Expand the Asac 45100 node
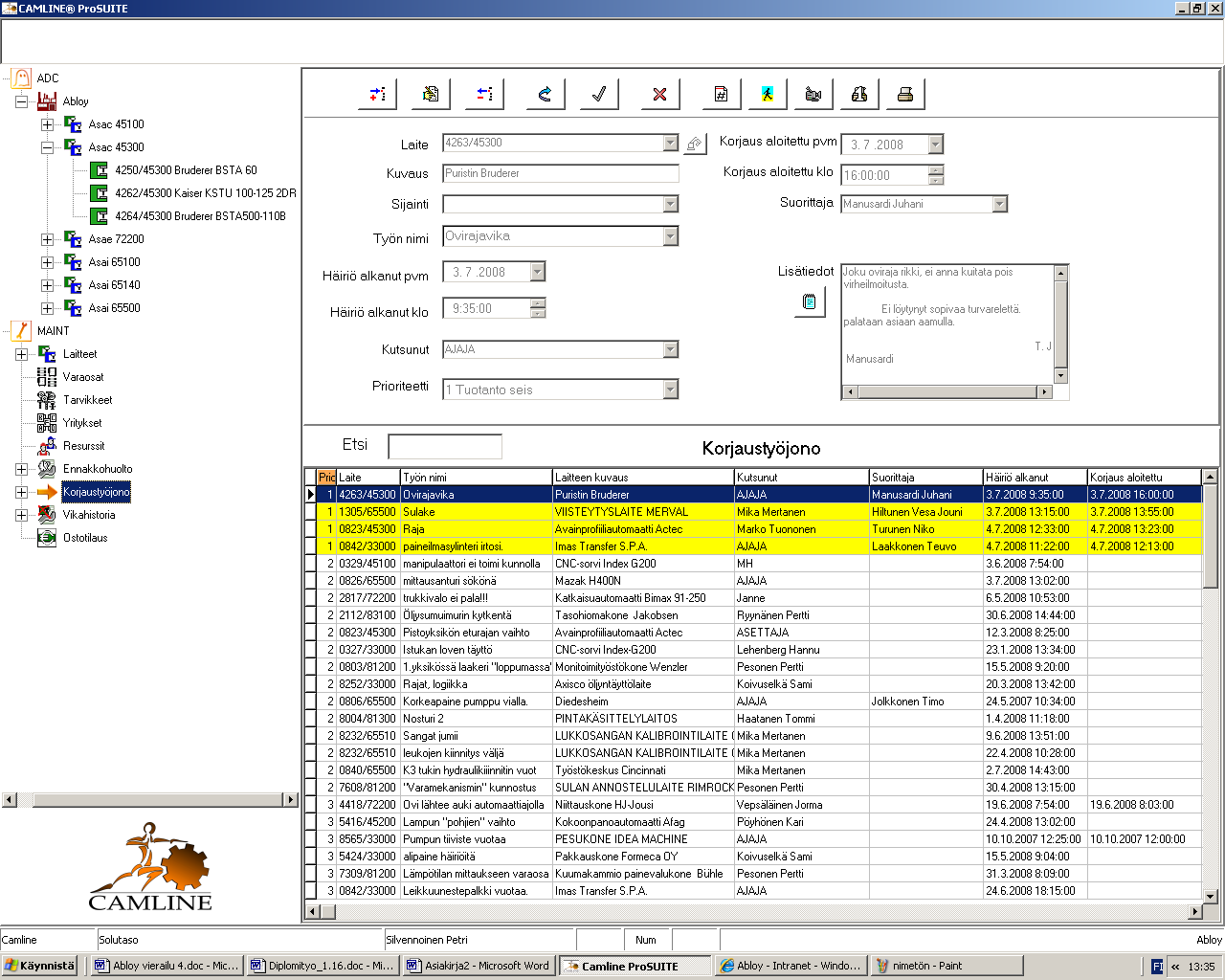The width and height of the screenshot is (1225, 980). tap(47, 124)
